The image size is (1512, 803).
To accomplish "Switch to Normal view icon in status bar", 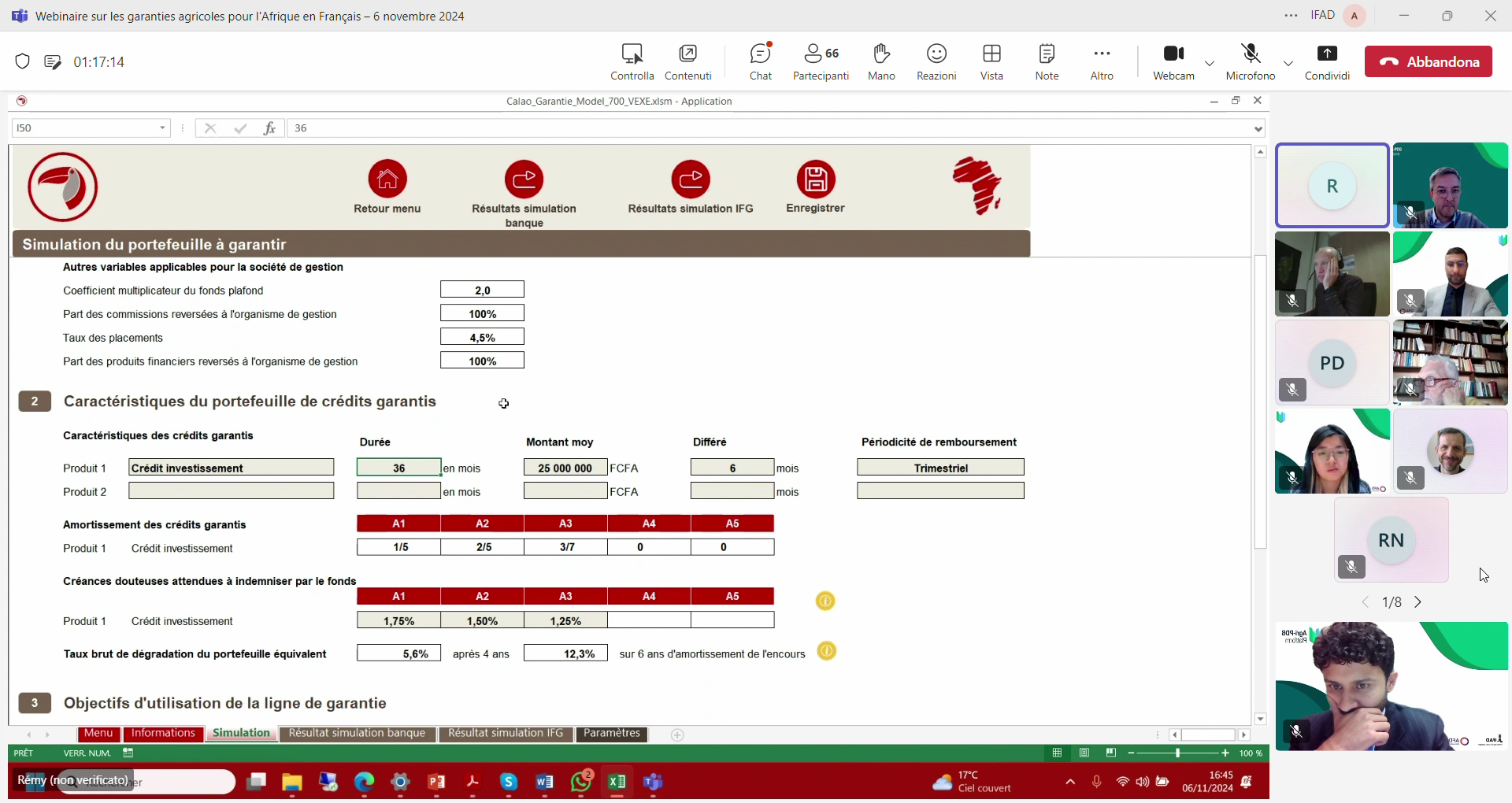I will [1057, 753].
